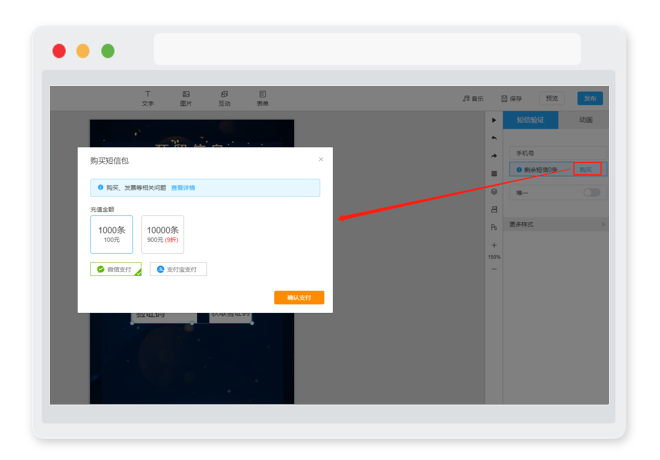Screen dimensions: 660x460
Task: Click the layers stack icon in sidebar
Action: click(x=494, y=191)
